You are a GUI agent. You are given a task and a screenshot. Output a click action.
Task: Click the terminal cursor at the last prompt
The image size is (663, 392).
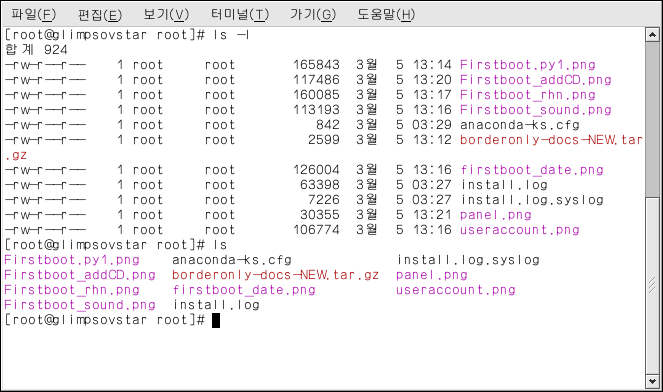(216, 320)
